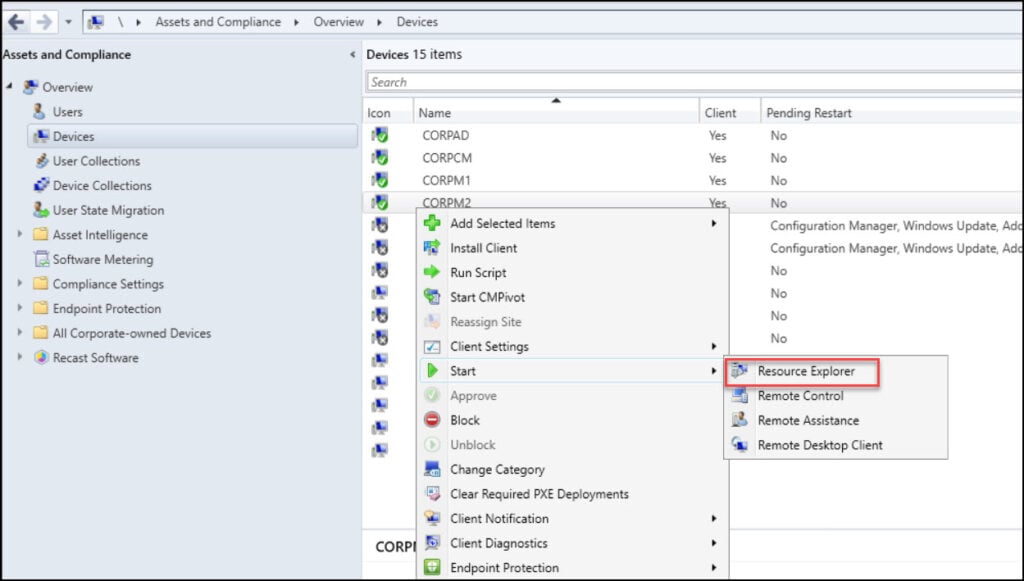Image resolution: width=1024 pixels, height=581 pixels.
Task: Click the Run Script green arrow icon
Action: [432, 272]
